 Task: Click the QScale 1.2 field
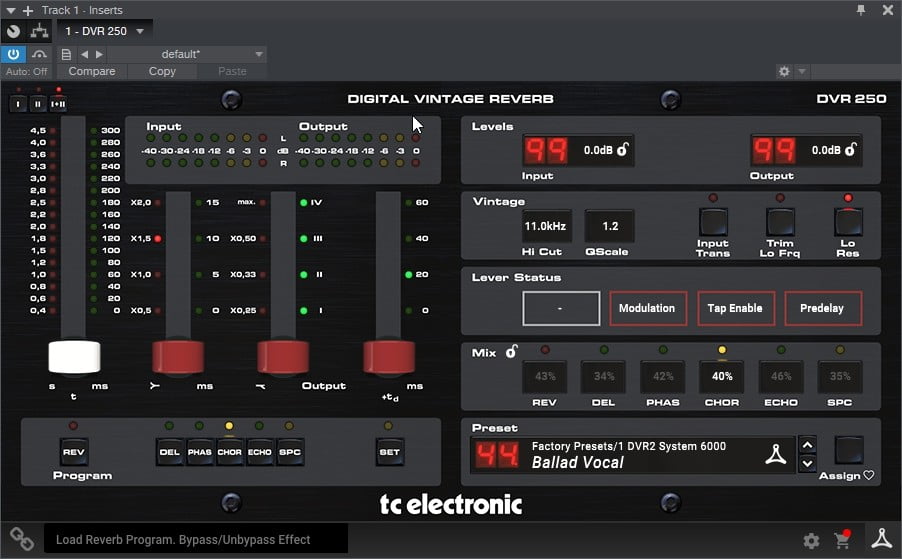point(610,226)
